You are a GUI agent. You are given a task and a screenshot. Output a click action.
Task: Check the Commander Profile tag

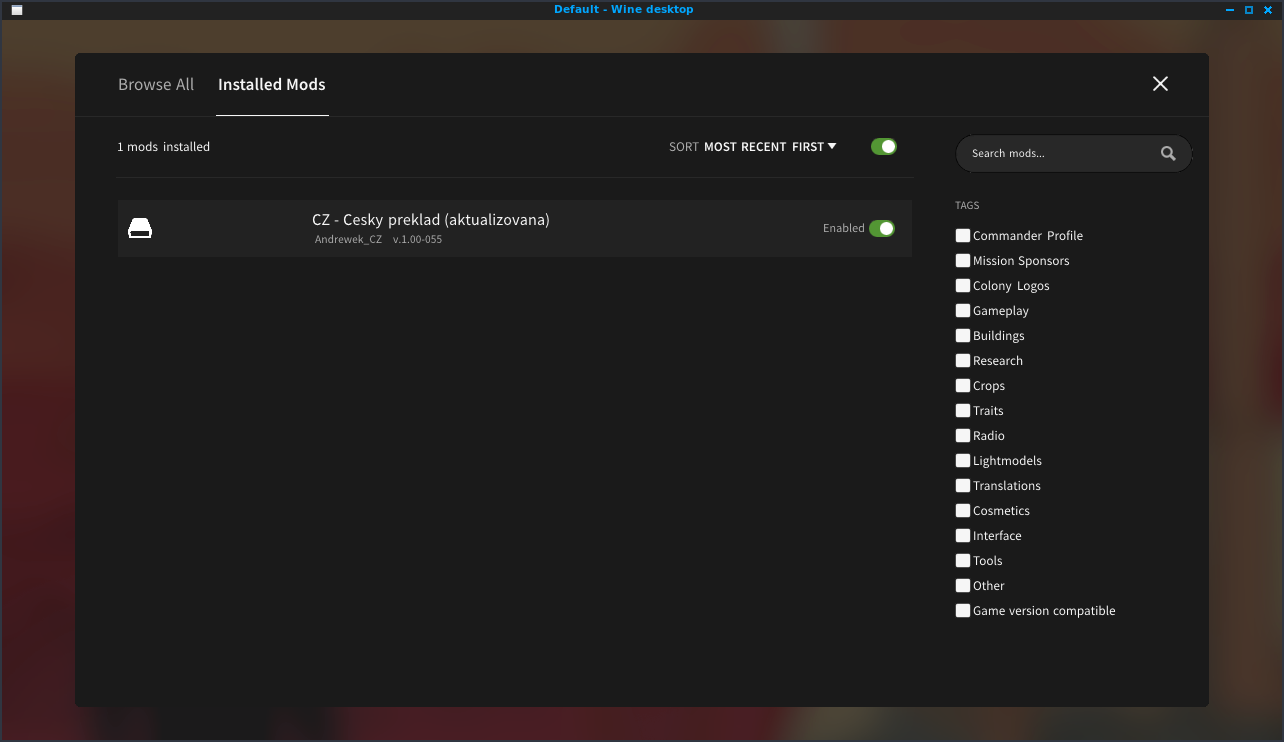[963, 236]
